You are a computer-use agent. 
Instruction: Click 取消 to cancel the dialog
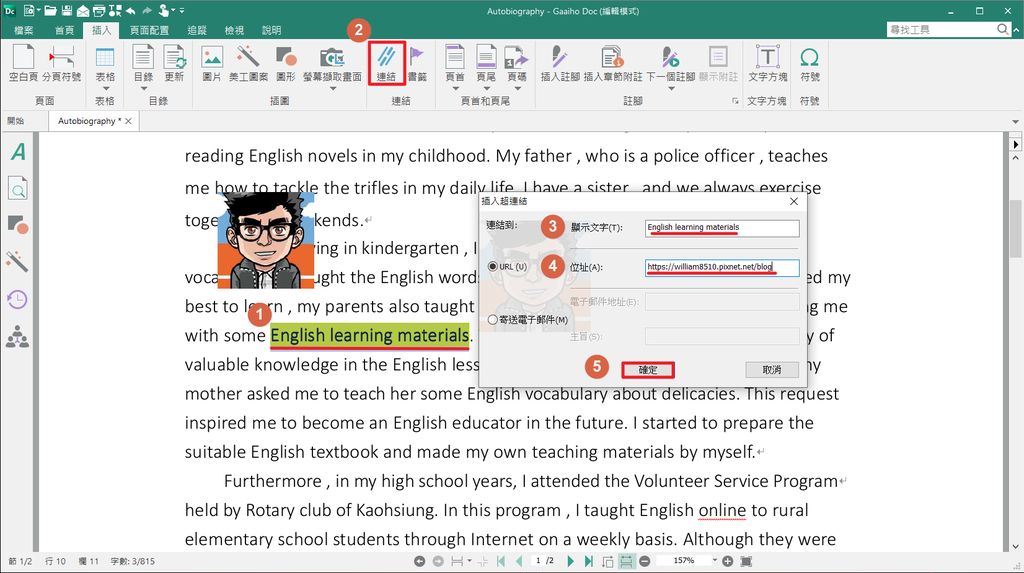[770, 370]
